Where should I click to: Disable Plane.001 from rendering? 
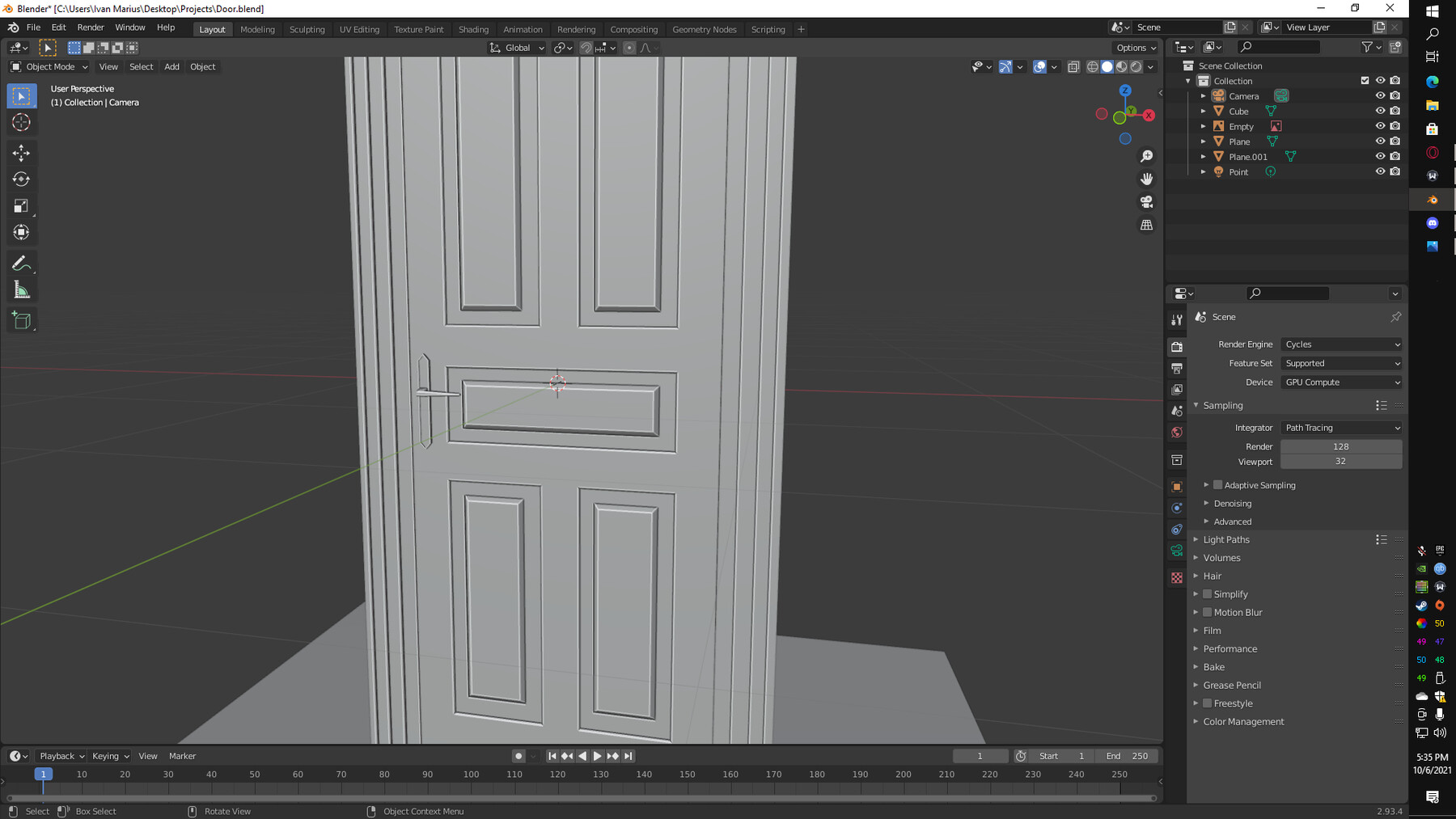click(x=1395, y=156)
